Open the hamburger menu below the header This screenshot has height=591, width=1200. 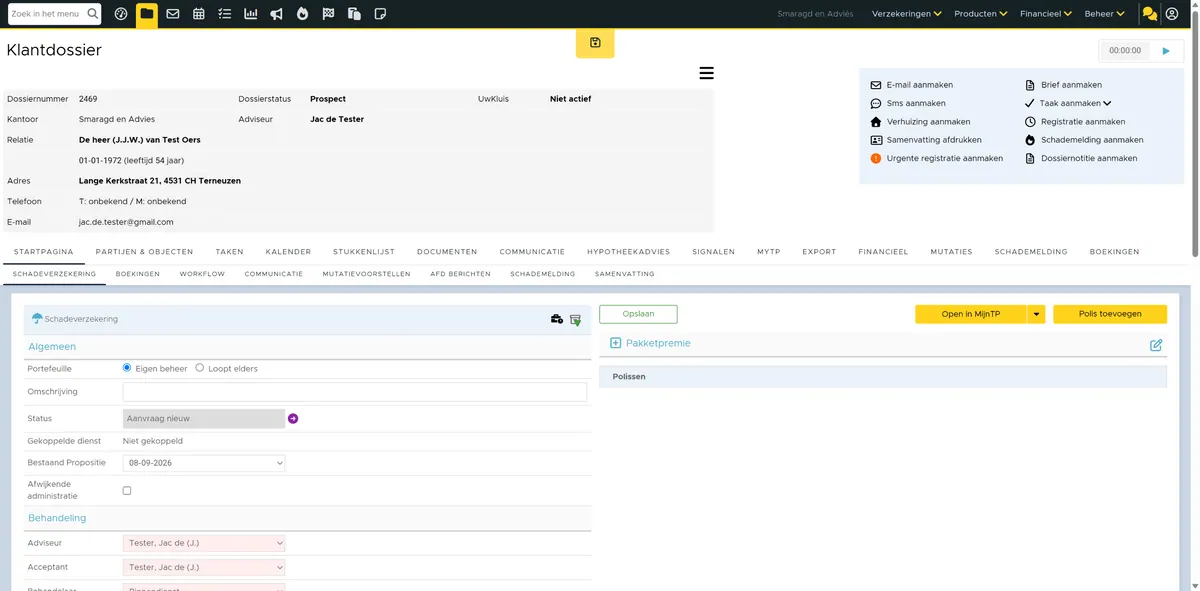click(x=706, y=73)
